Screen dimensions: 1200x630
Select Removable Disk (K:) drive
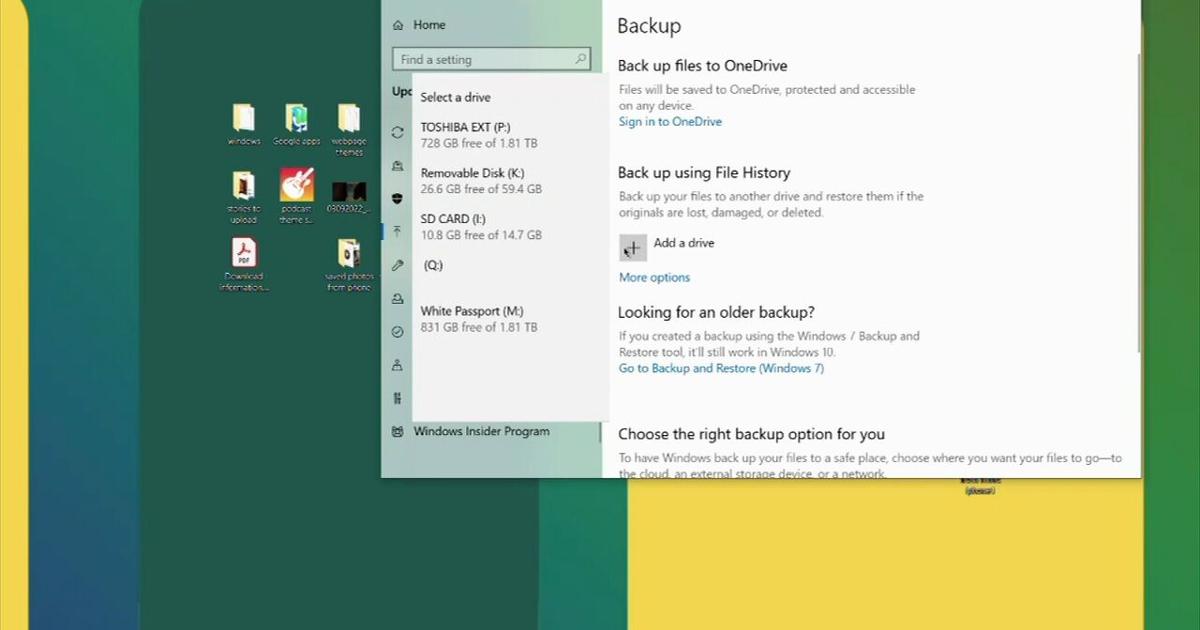tap(510, 181)
